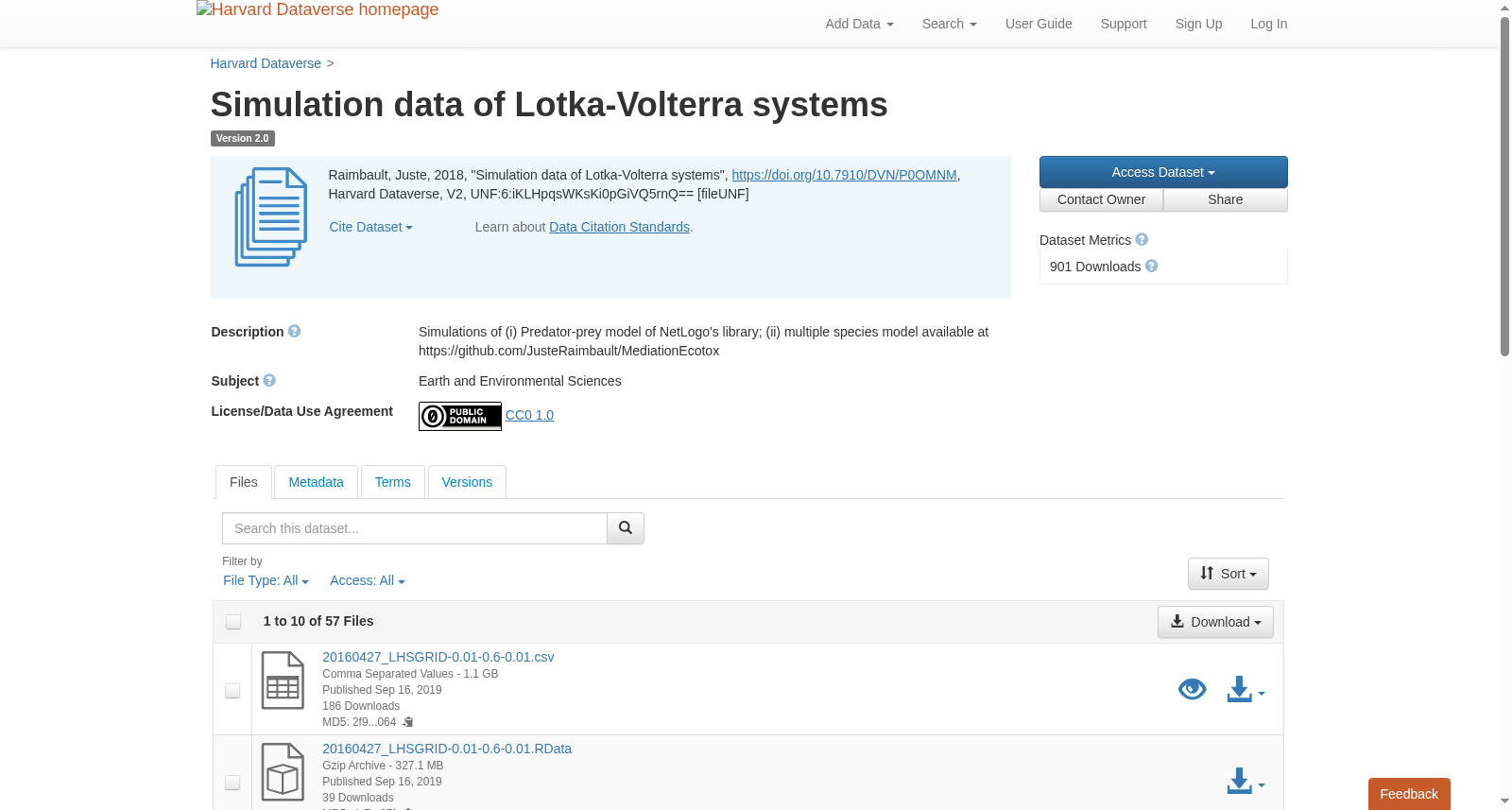Expand the Access Dataset dropdown
This screenshot has height=810, width=1512.
(1163, 172)
